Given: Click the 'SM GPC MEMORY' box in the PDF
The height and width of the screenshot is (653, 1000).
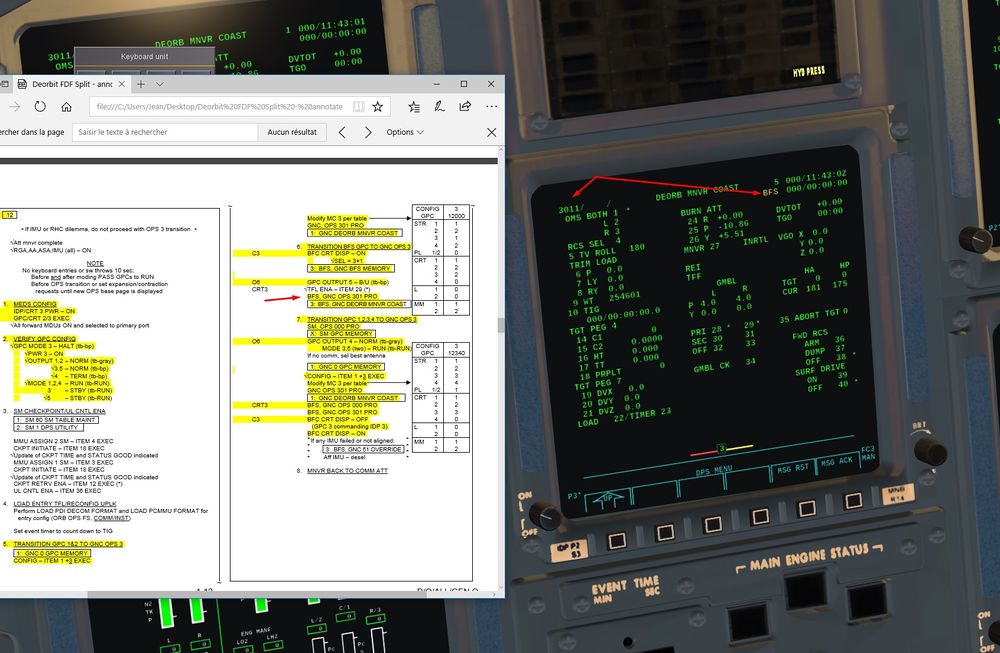Looking at the screenshot, I should 341,334.
